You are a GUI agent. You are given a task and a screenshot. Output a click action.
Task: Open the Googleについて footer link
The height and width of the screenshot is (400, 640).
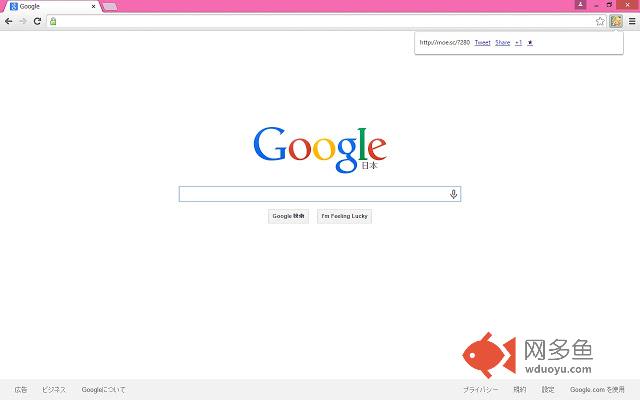point(104,389)
